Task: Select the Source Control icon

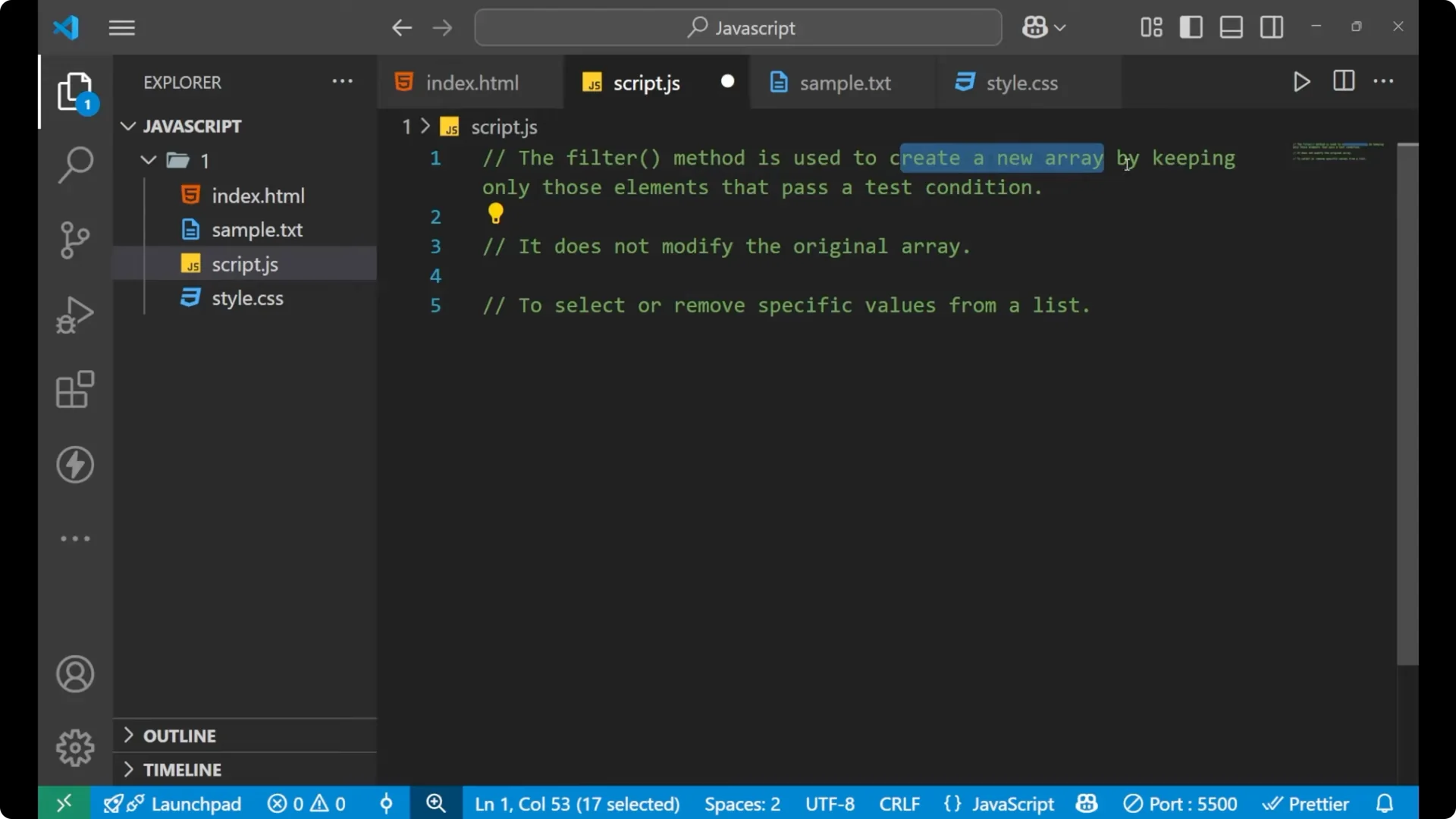Action: (x=74, y=240)
